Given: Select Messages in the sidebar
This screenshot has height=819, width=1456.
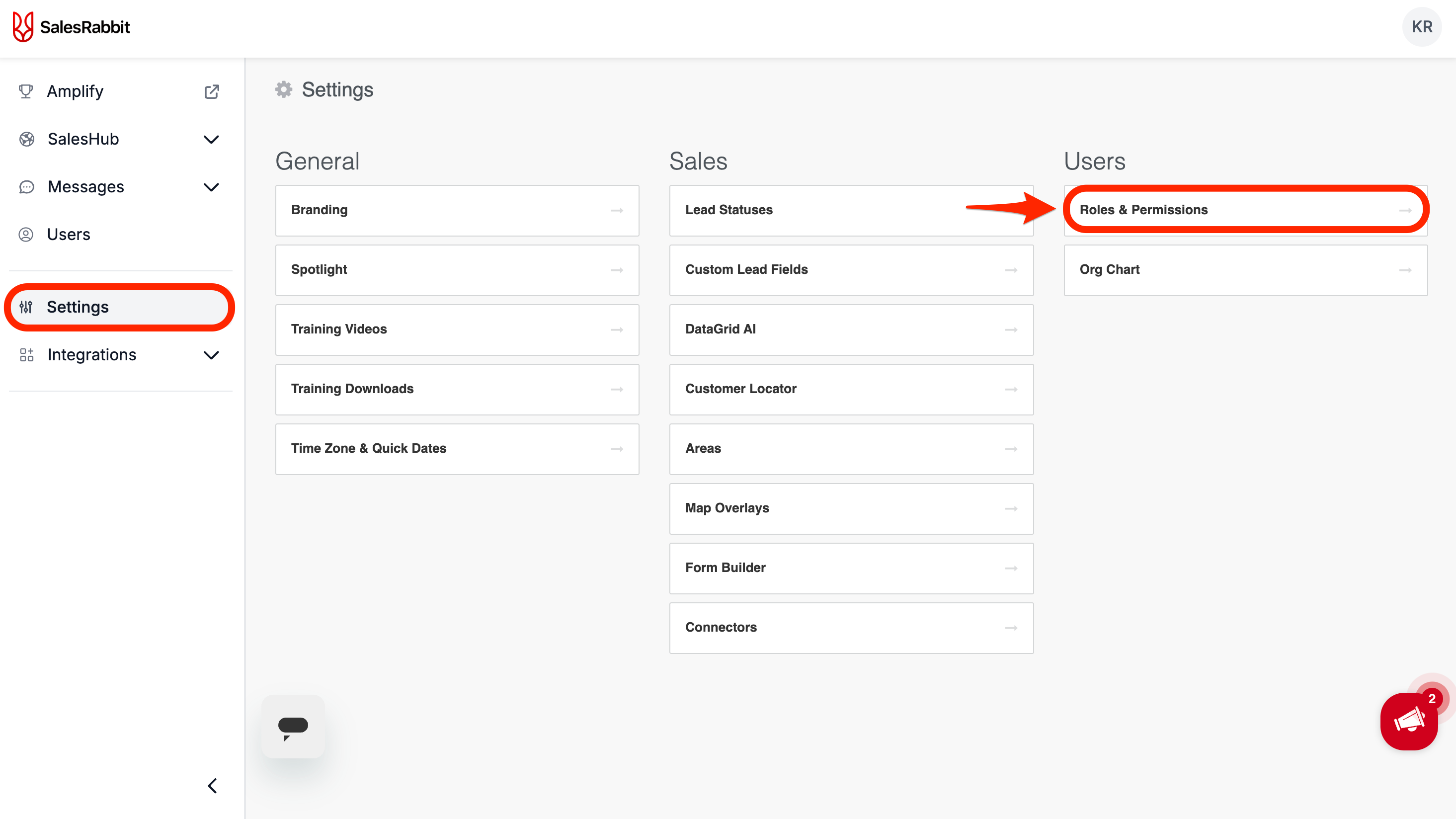Looking at the screenshot, I should pos(86,187).
